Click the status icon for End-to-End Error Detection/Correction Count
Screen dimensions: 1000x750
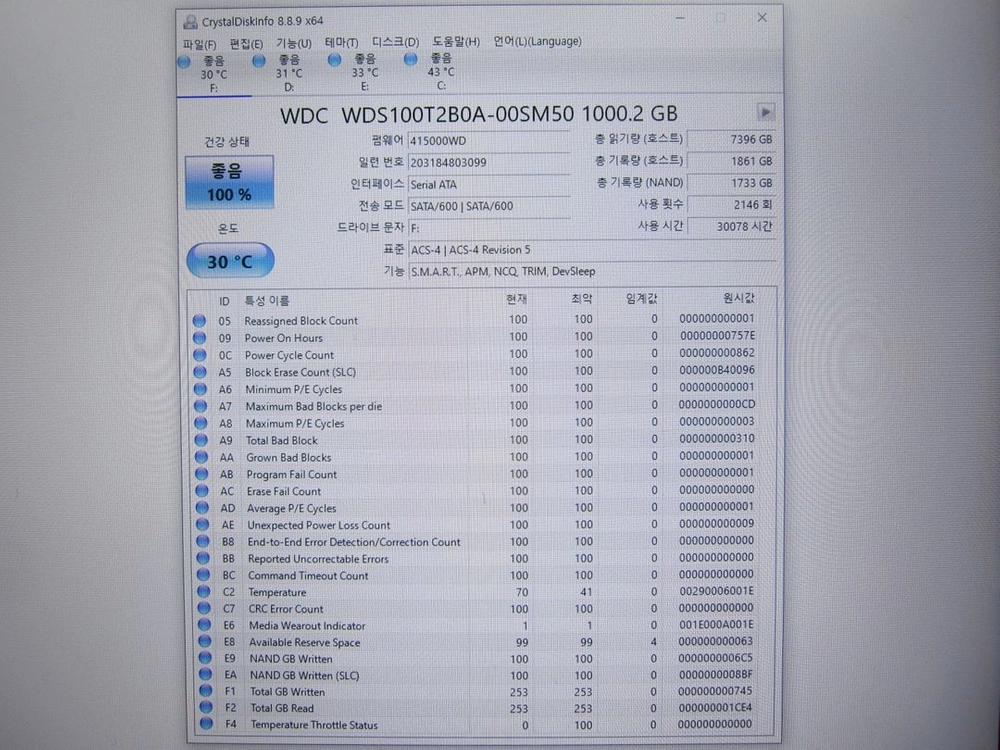tap(203, 541)
